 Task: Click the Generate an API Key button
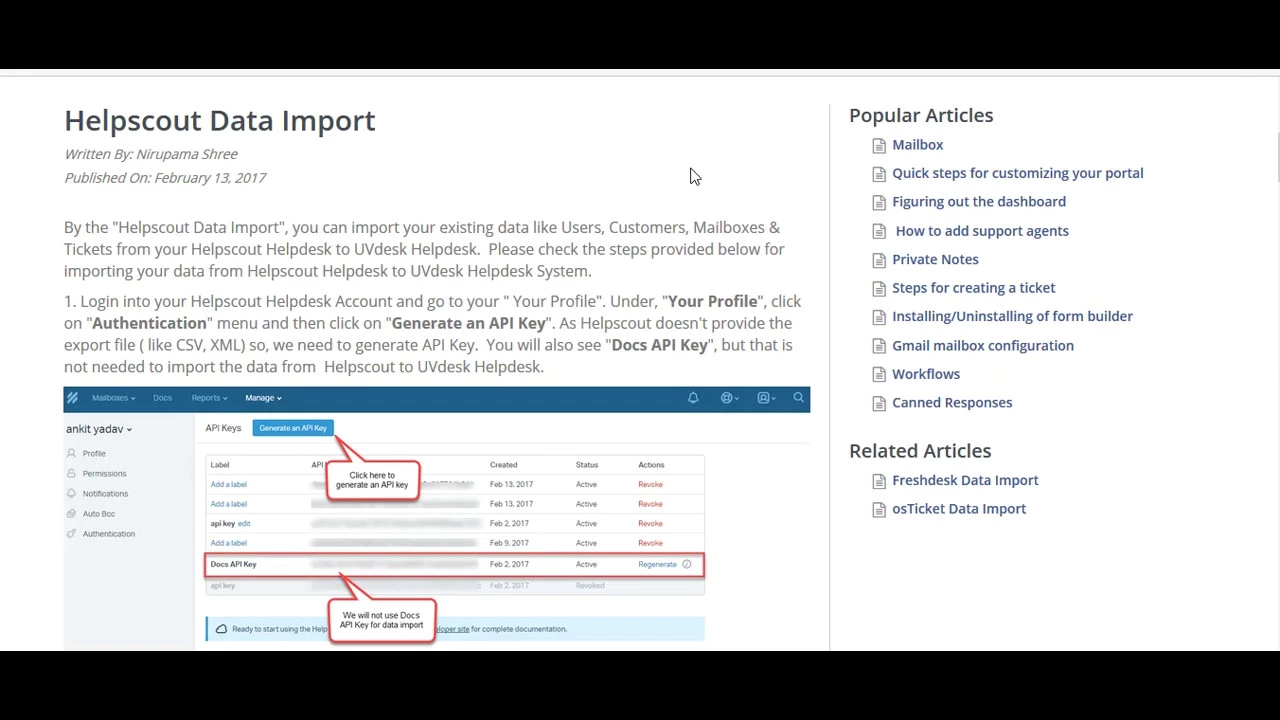(x=293, y=428)
